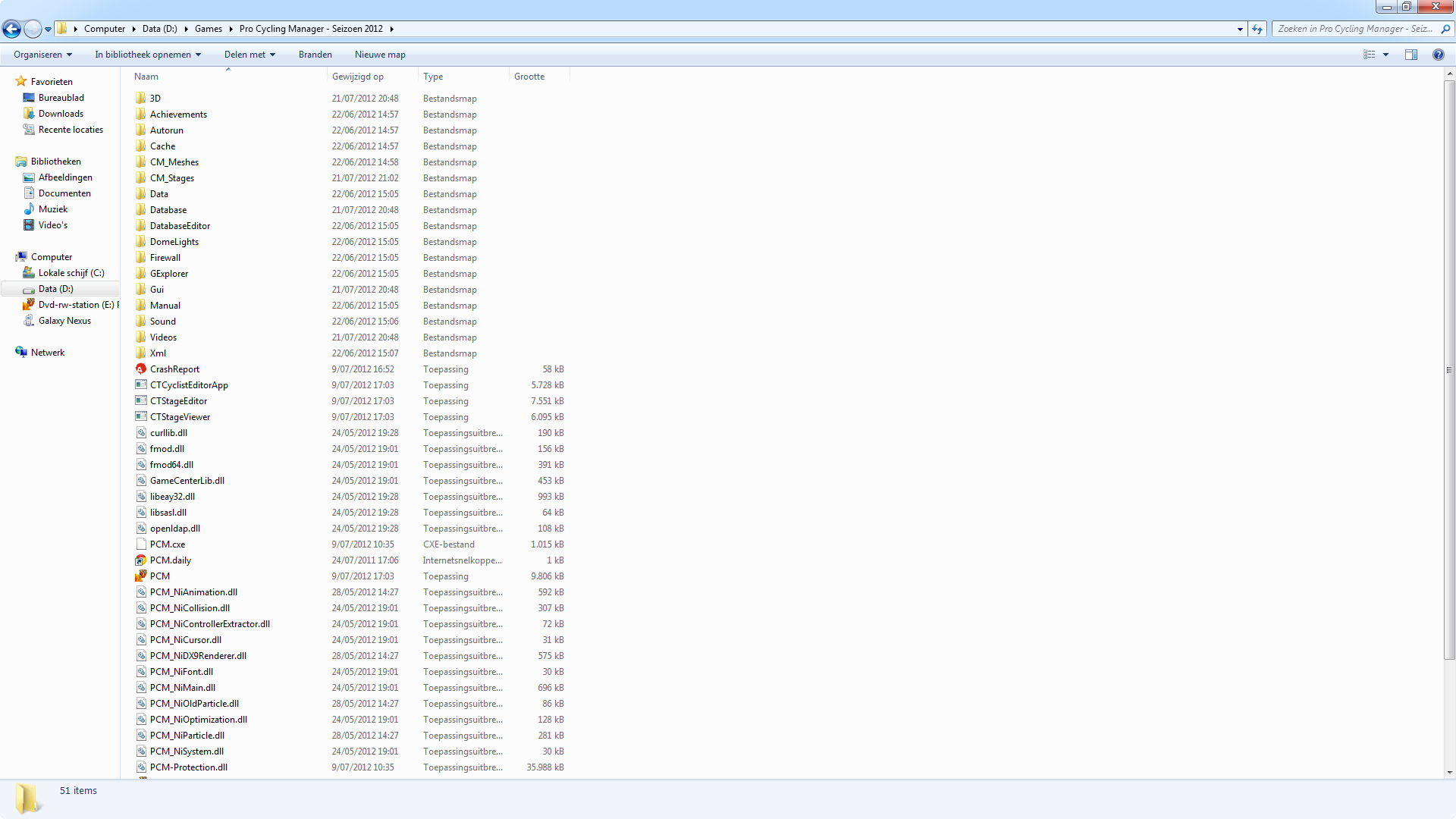
Task: Click the back navigation arrow
Action: tap(11, 29)
